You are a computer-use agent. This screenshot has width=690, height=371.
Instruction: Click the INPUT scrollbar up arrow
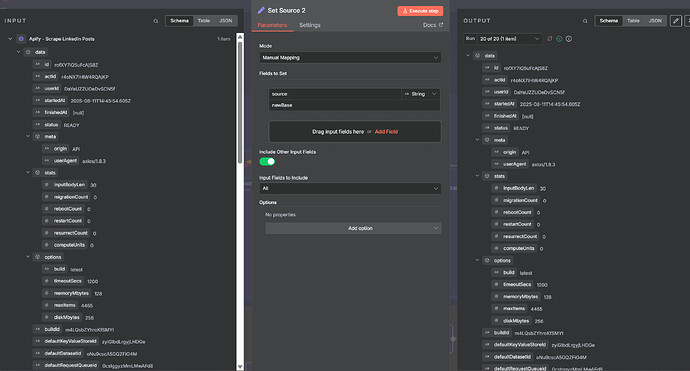240,37
